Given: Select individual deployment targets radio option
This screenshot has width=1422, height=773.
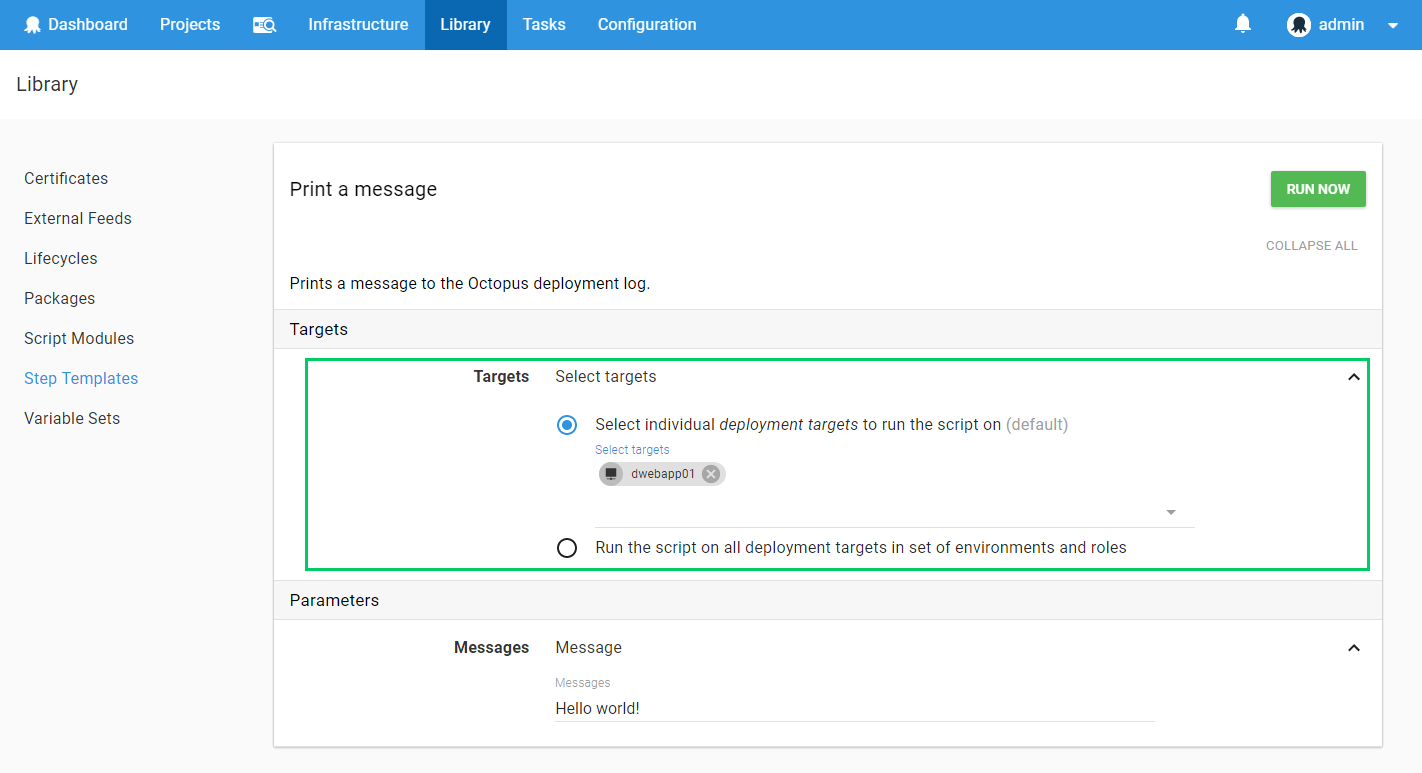Looking at the screenshot, I should (x=567, y=425).
